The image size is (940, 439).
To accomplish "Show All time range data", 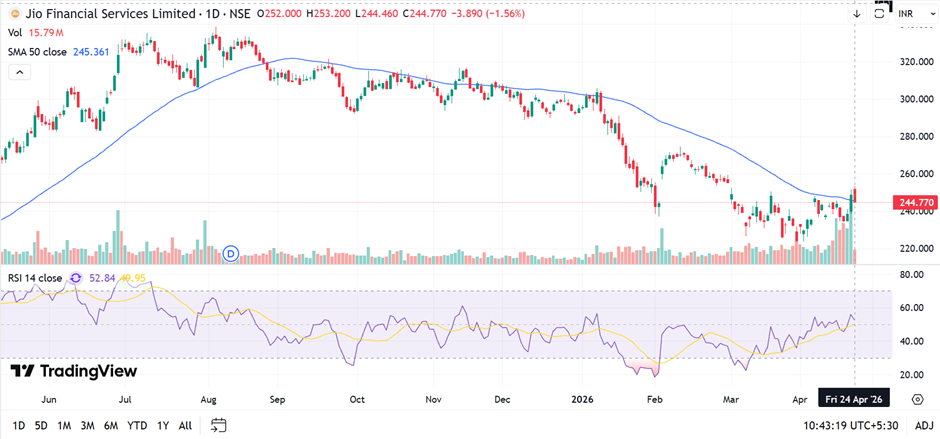I will point(185,425).
